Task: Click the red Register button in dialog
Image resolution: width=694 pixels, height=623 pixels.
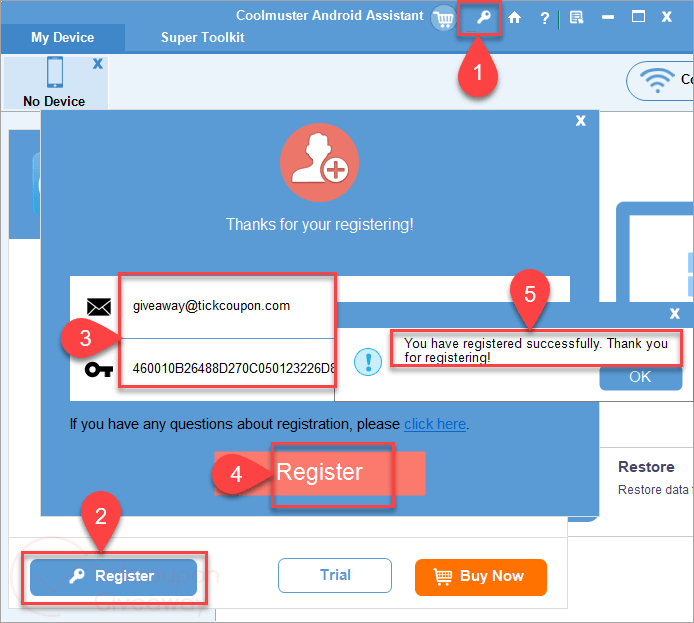Action: click(x=320, y=473)
